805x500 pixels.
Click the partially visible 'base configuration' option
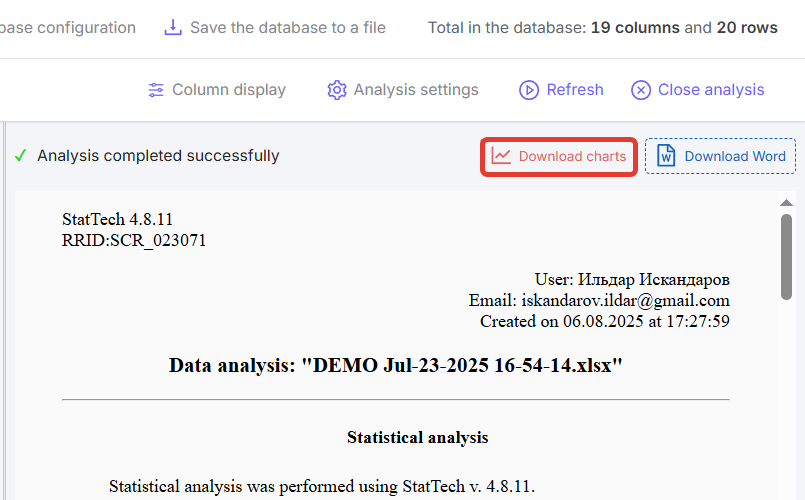coord(68,28)
